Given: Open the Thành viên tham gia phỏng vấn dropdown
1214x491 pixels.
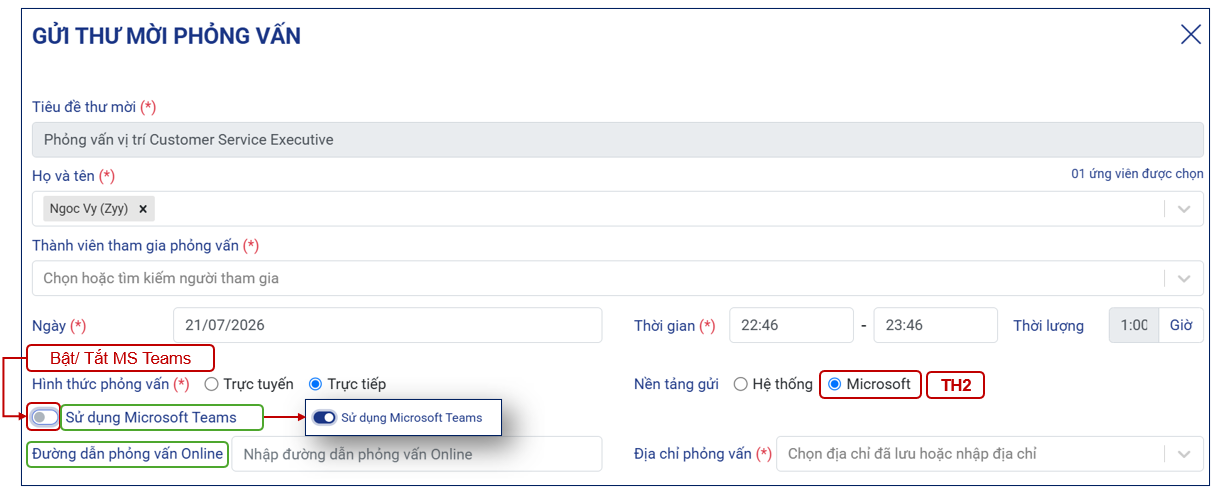Looking at the screenshot, I should 617,279.
